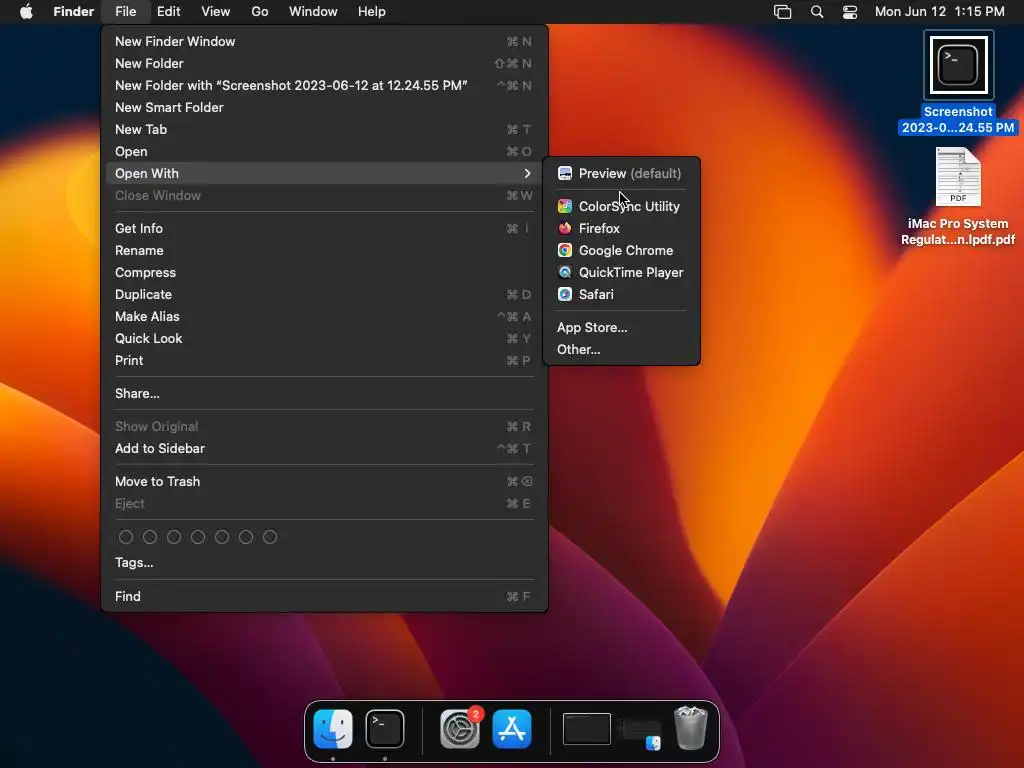Close the File menu in menu bar
Image resolution: width=1024 pixels, height=768 pixels.
pos(125,12)
